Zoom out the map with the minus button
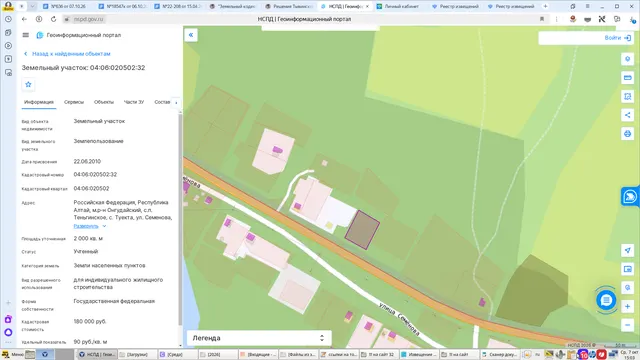 627,325
